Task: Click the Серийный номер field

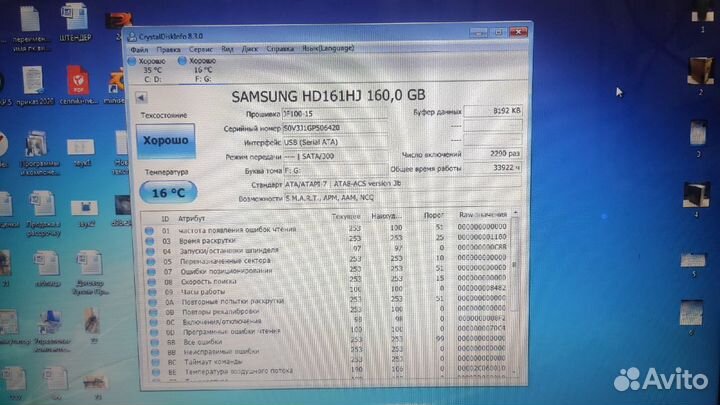Action: [x=335, y=128]
